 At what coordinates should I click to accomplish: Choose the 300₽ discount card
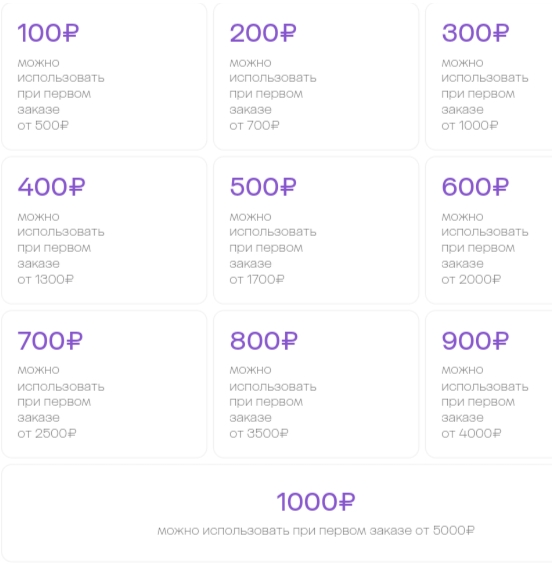coord(489,76)
